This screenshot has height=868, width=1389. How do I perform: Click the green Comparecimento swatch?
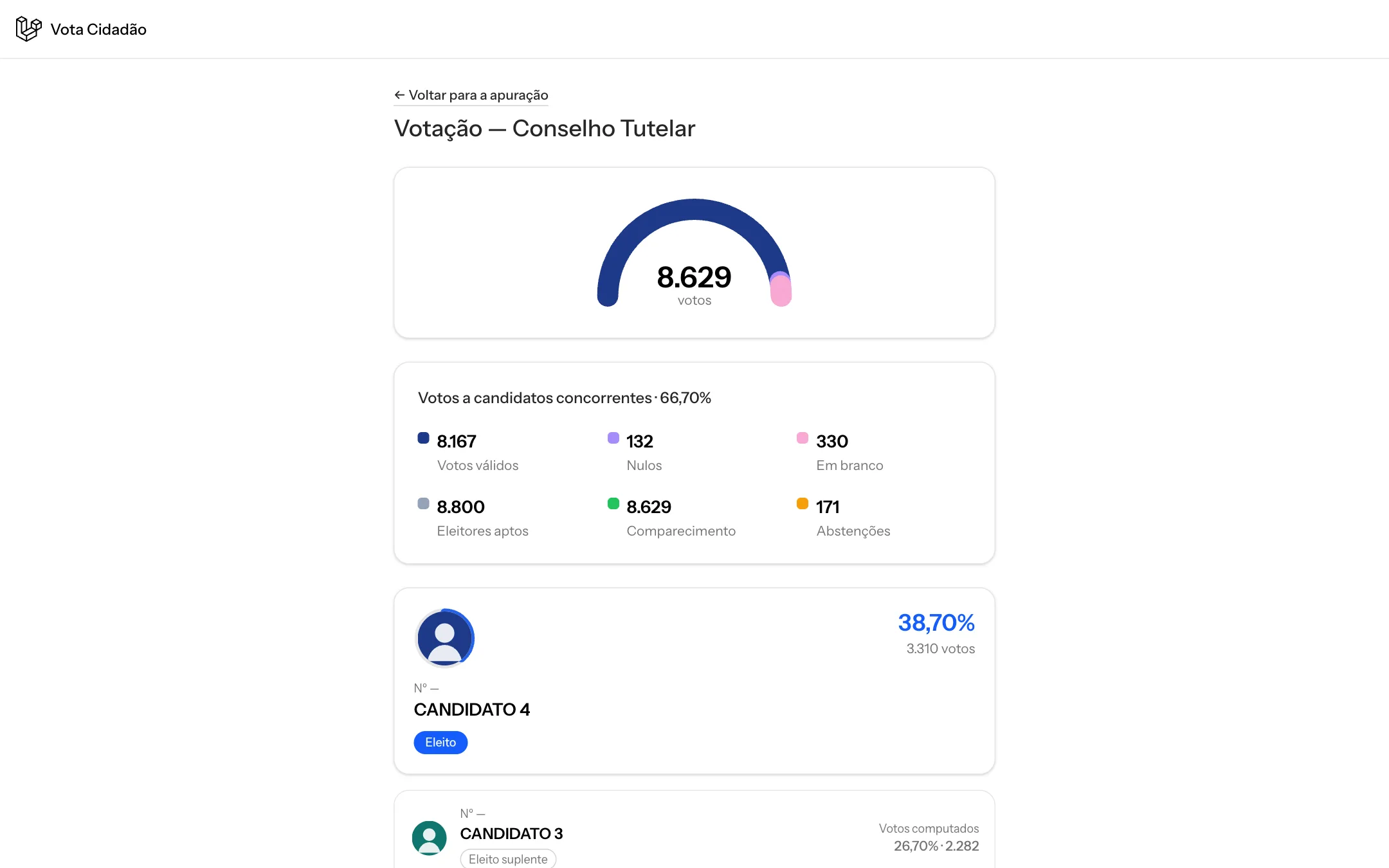click(613, 503)
